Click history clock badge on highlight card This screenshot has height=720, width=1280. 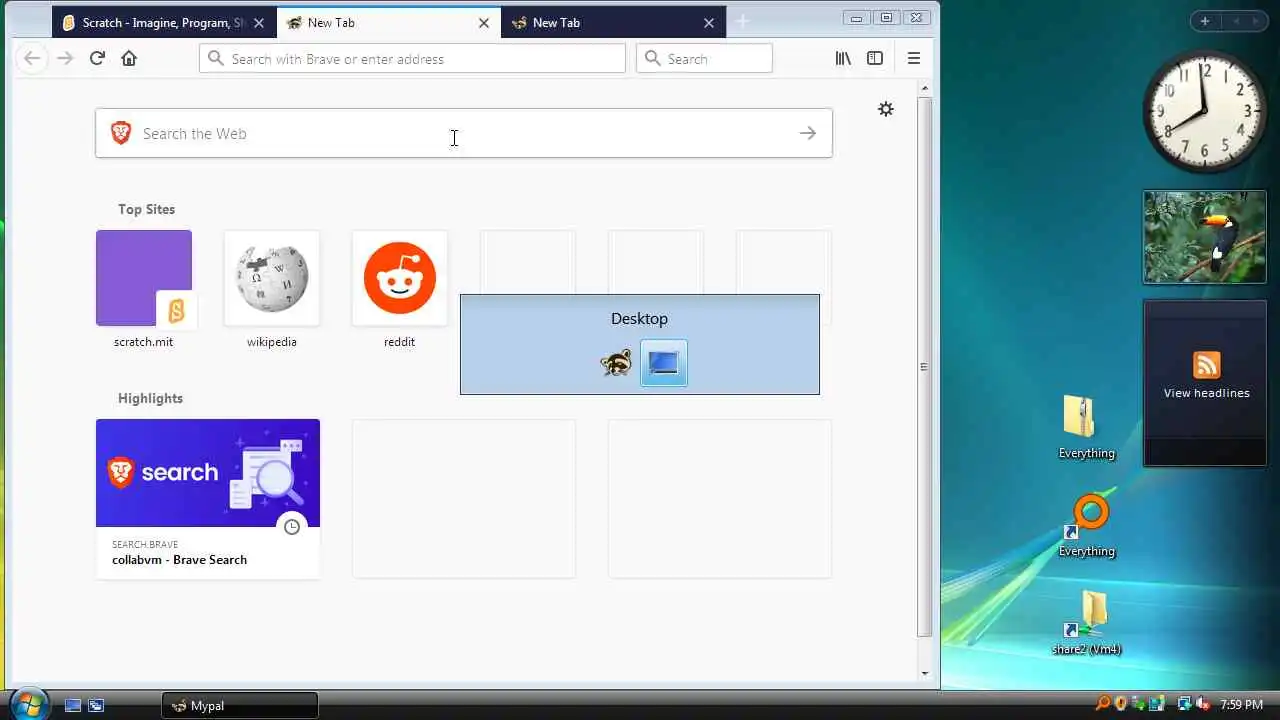(x=291, y=527)
